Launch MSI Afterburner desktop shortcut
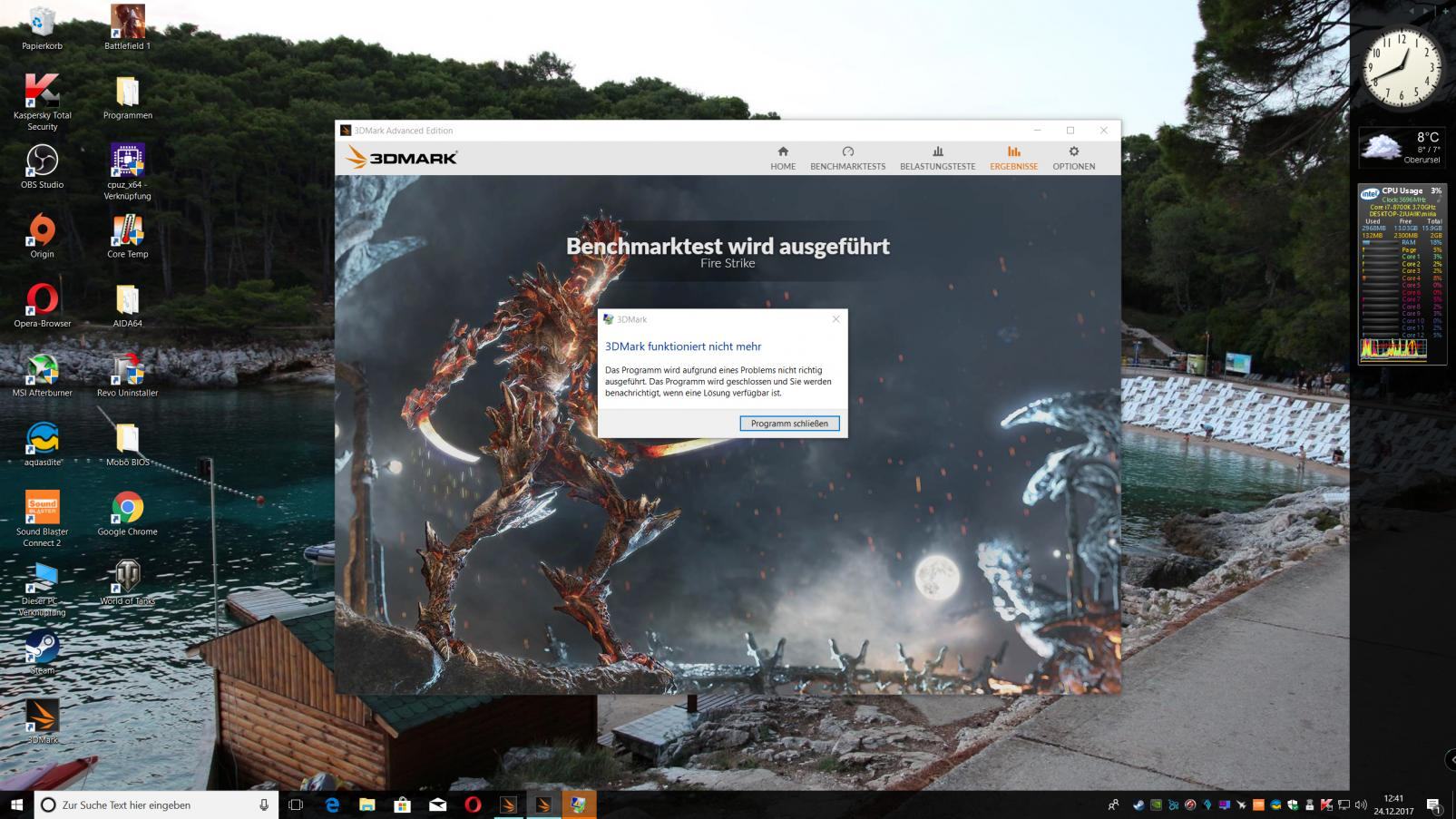 click(x=42, y=375)
